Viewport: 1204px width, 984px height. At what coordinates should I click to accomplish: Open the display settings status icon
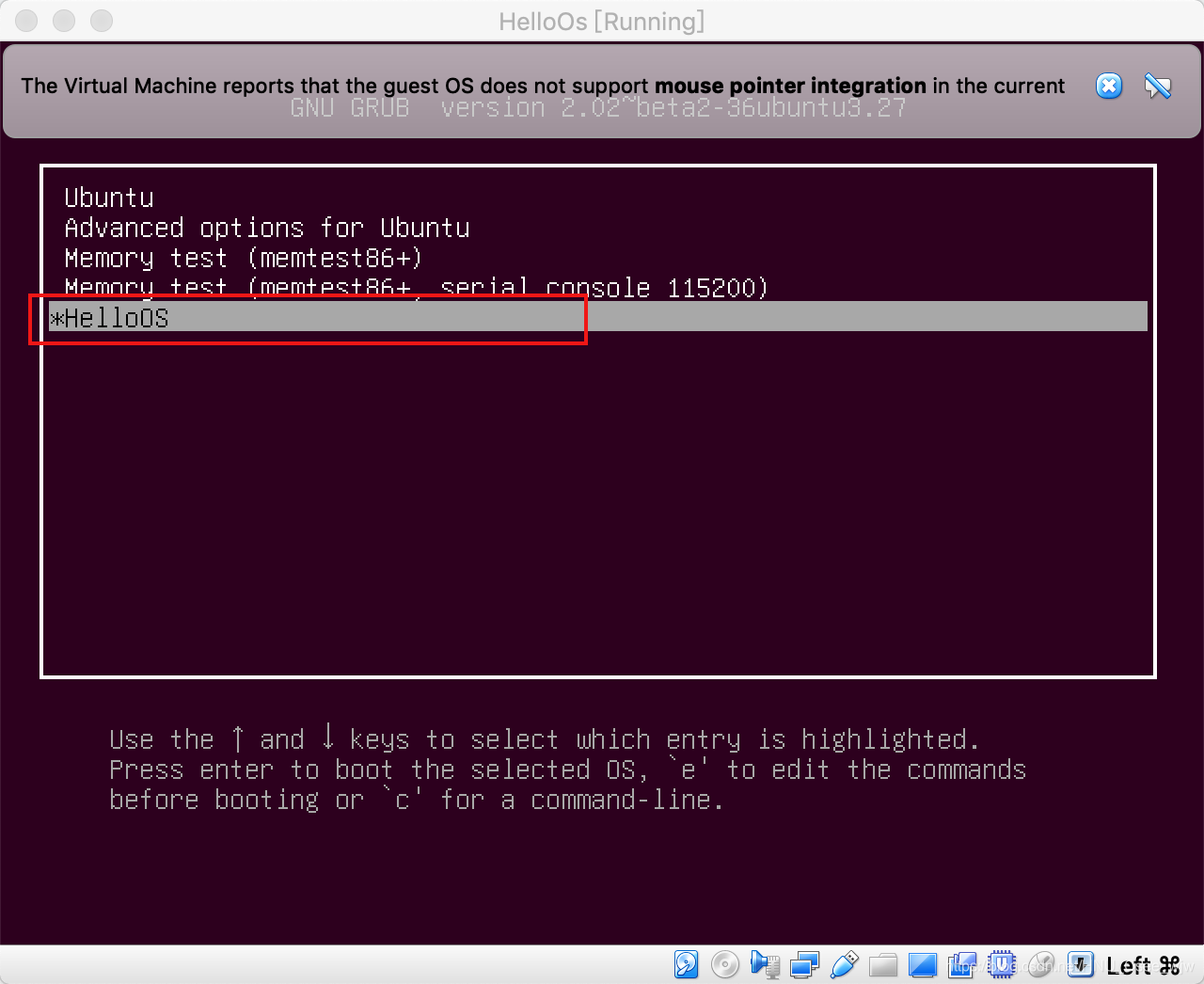pos(923,965)
